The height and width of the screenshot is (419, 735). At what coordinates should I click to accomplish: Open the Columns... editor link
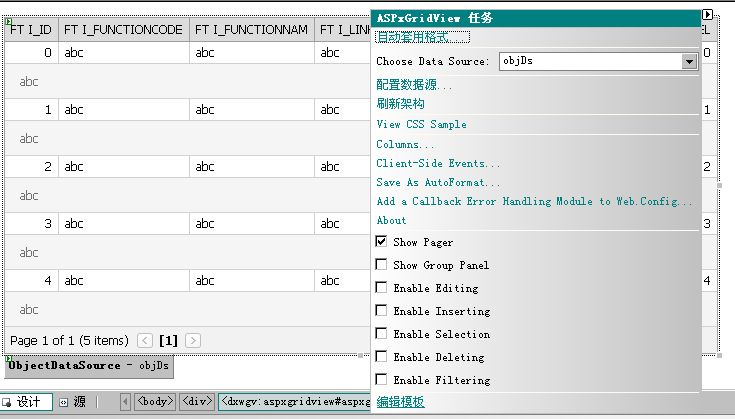[405, 144]
